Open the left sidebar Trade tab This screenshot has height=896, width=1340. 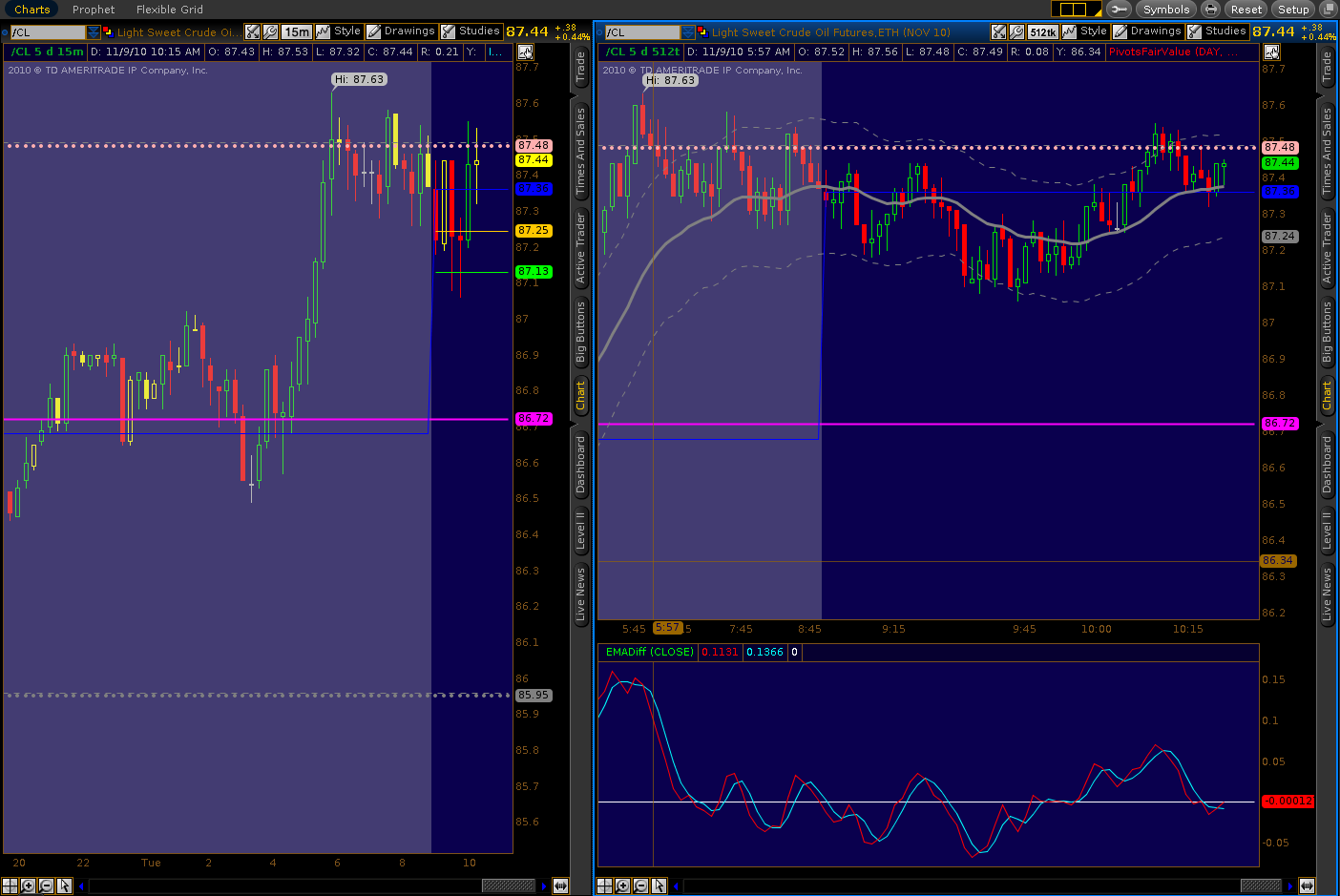coord(580,66)
